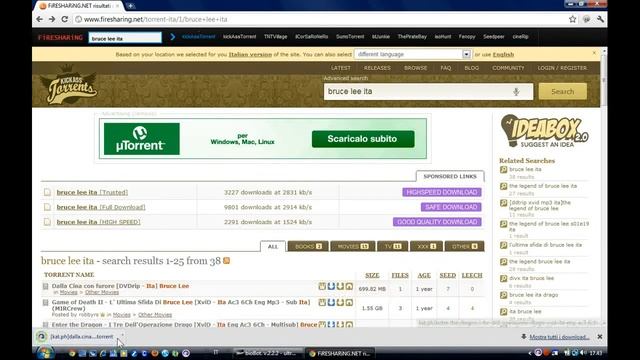Show hidden system tray icons arrow
Screen dimensions: 640x360
tap(530, 353)
